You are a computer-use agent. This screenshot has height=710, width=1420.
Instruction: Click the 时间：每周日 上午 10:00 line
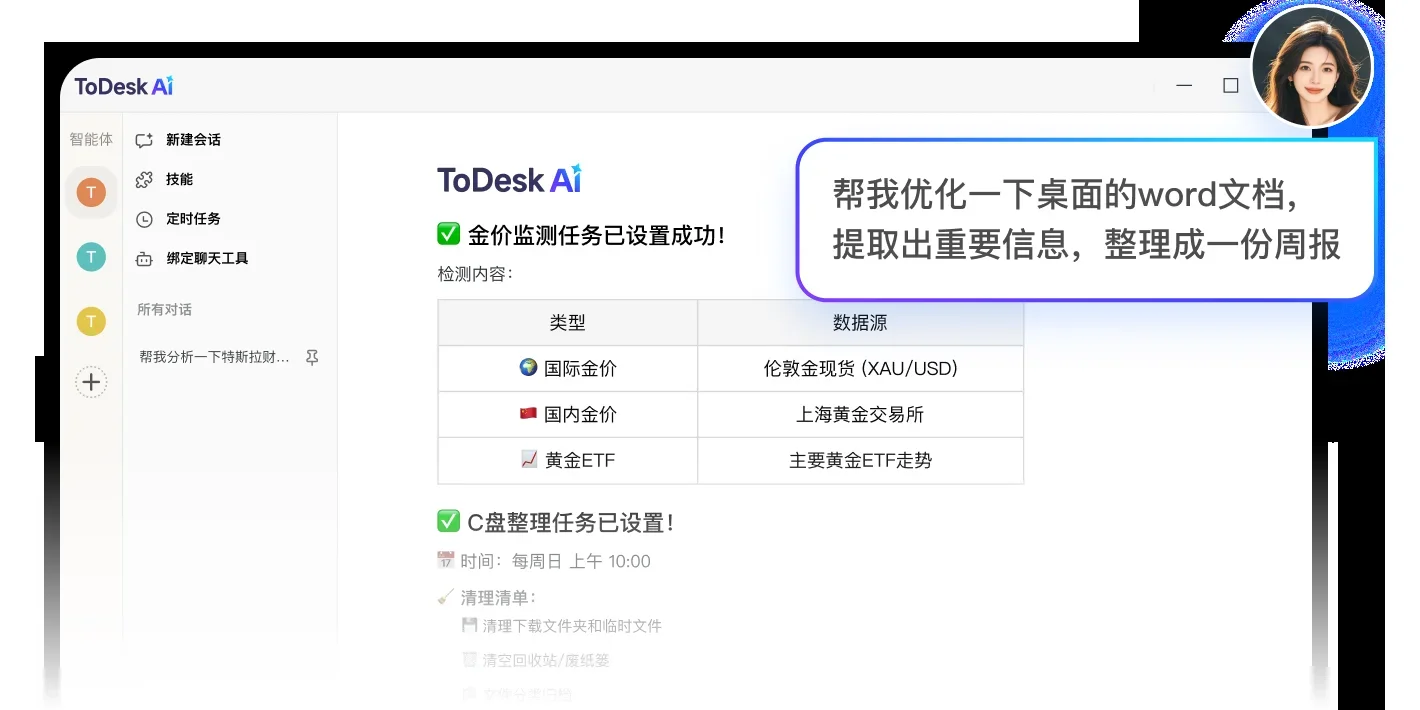coord(544,562)
